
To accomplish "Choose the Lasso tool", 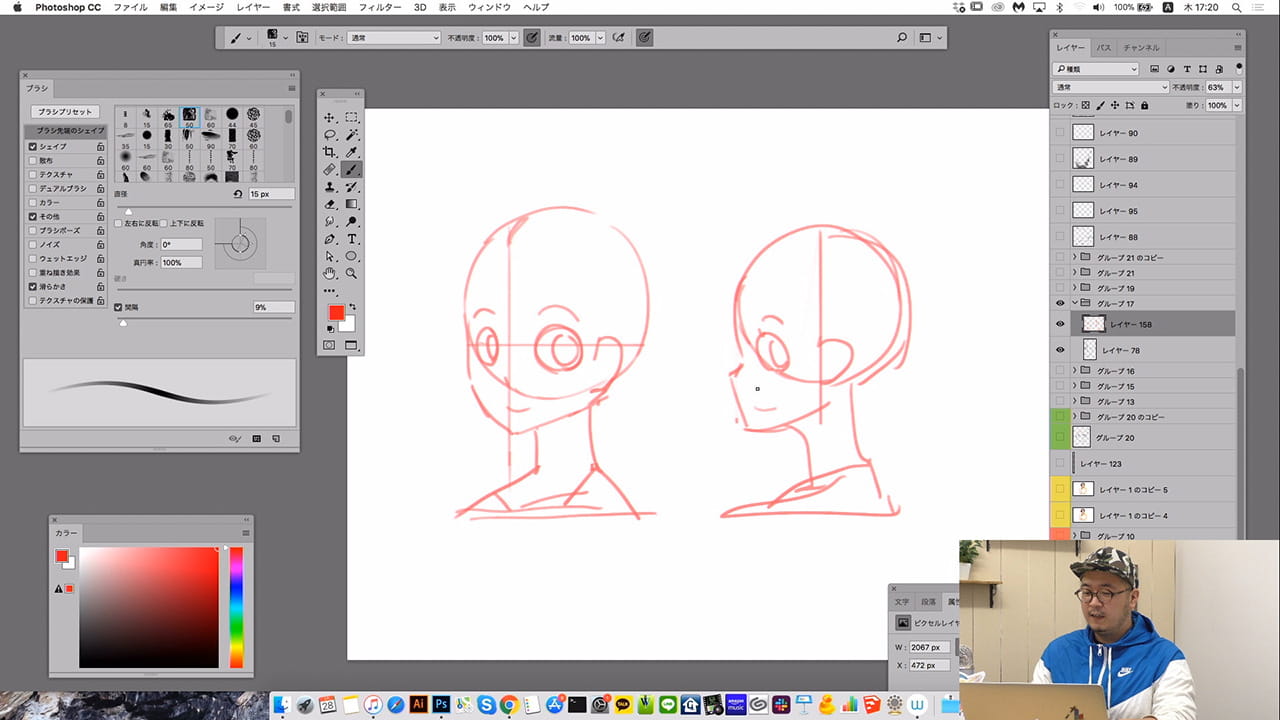I will point(329,134).
